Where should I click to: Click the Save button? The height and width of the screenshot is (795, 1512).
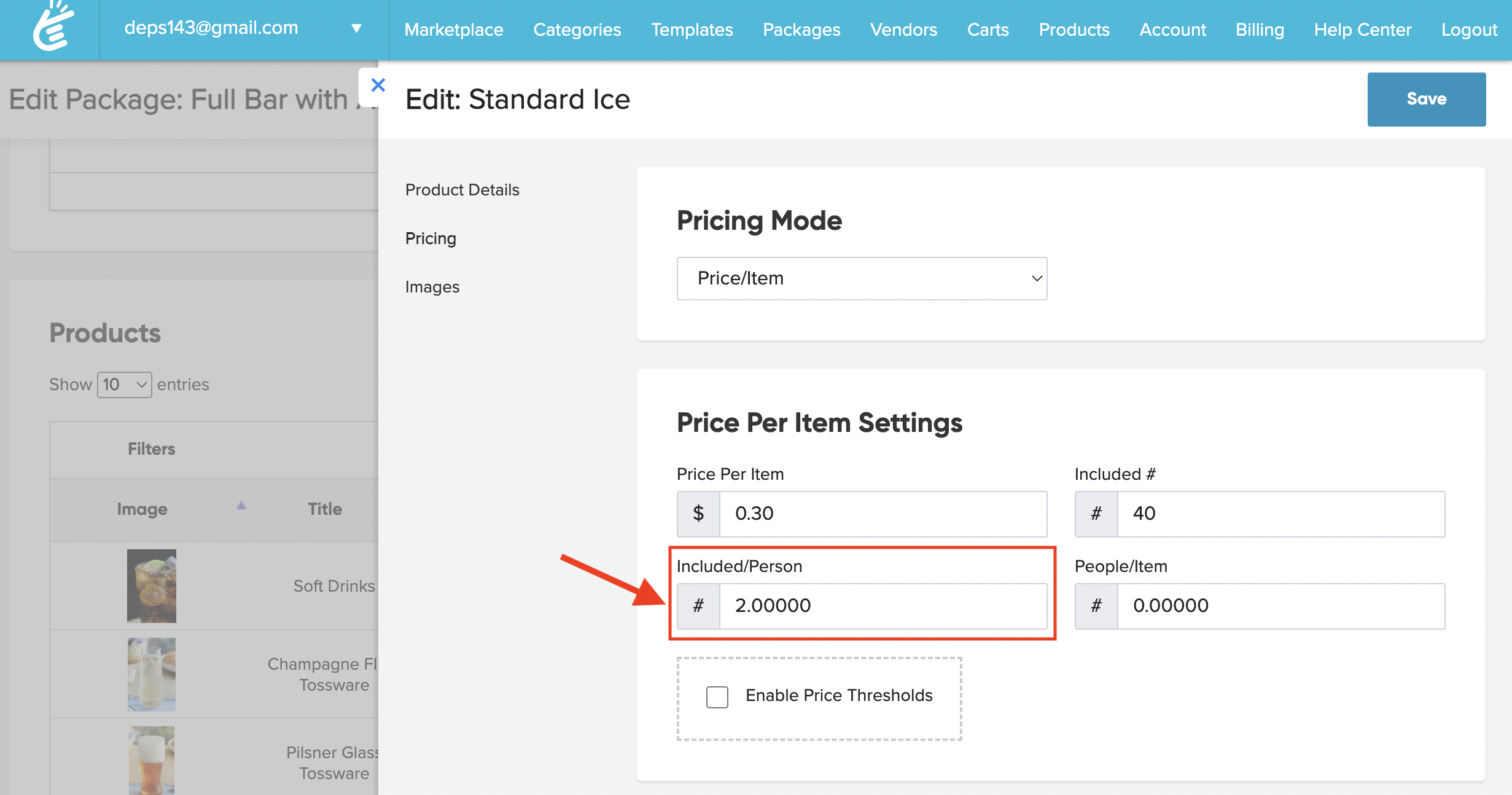[x=1425, y=99]
